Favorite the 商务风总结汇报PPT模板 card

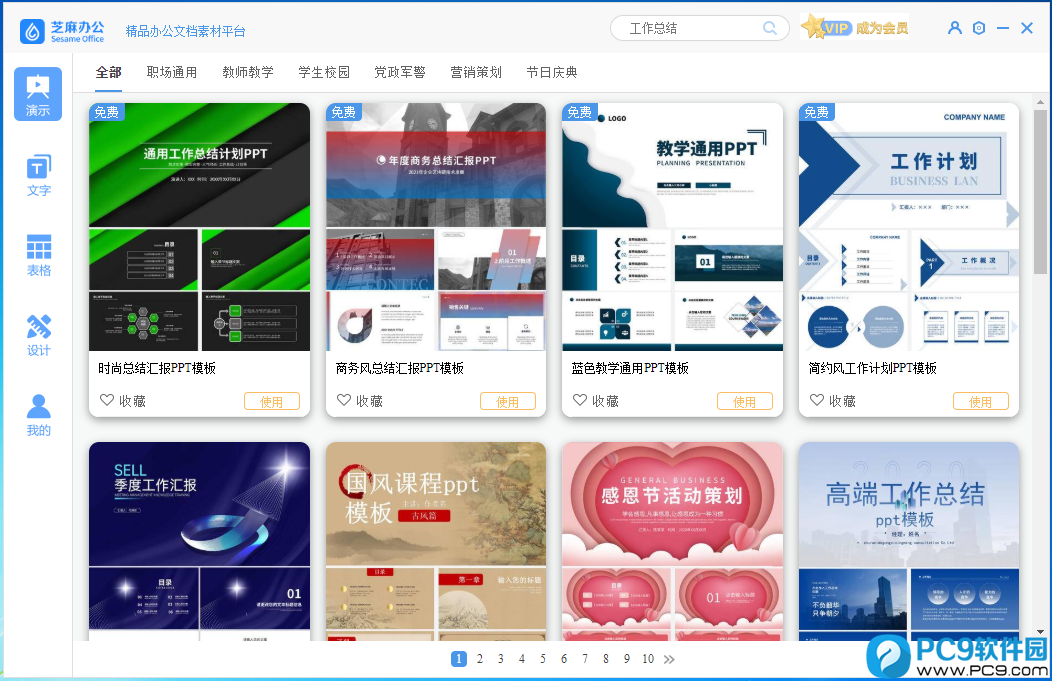[359, 401]
